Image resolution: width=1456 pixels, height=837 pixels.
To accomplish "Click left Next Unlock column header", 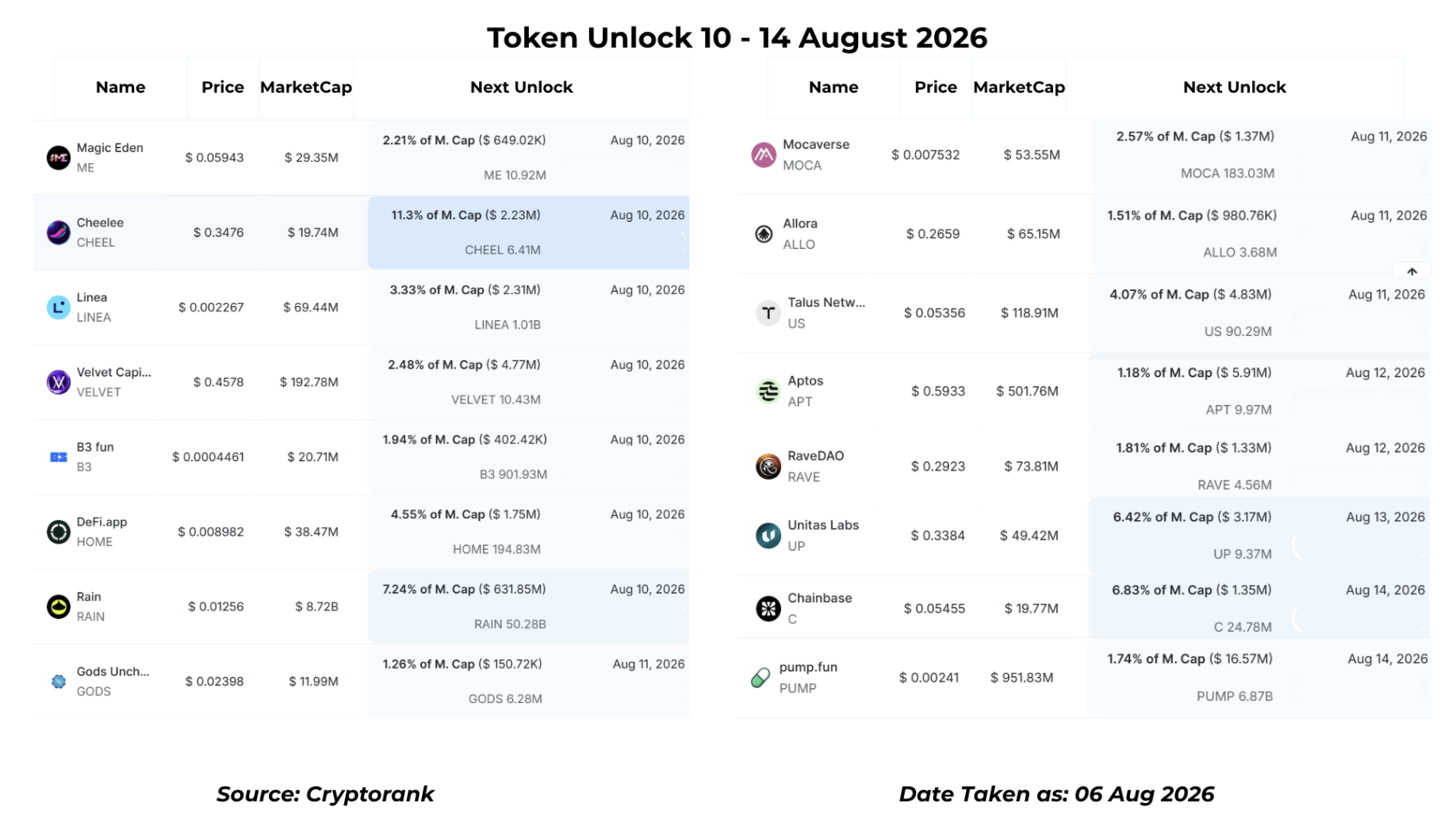I will click(x=521, y=87).
